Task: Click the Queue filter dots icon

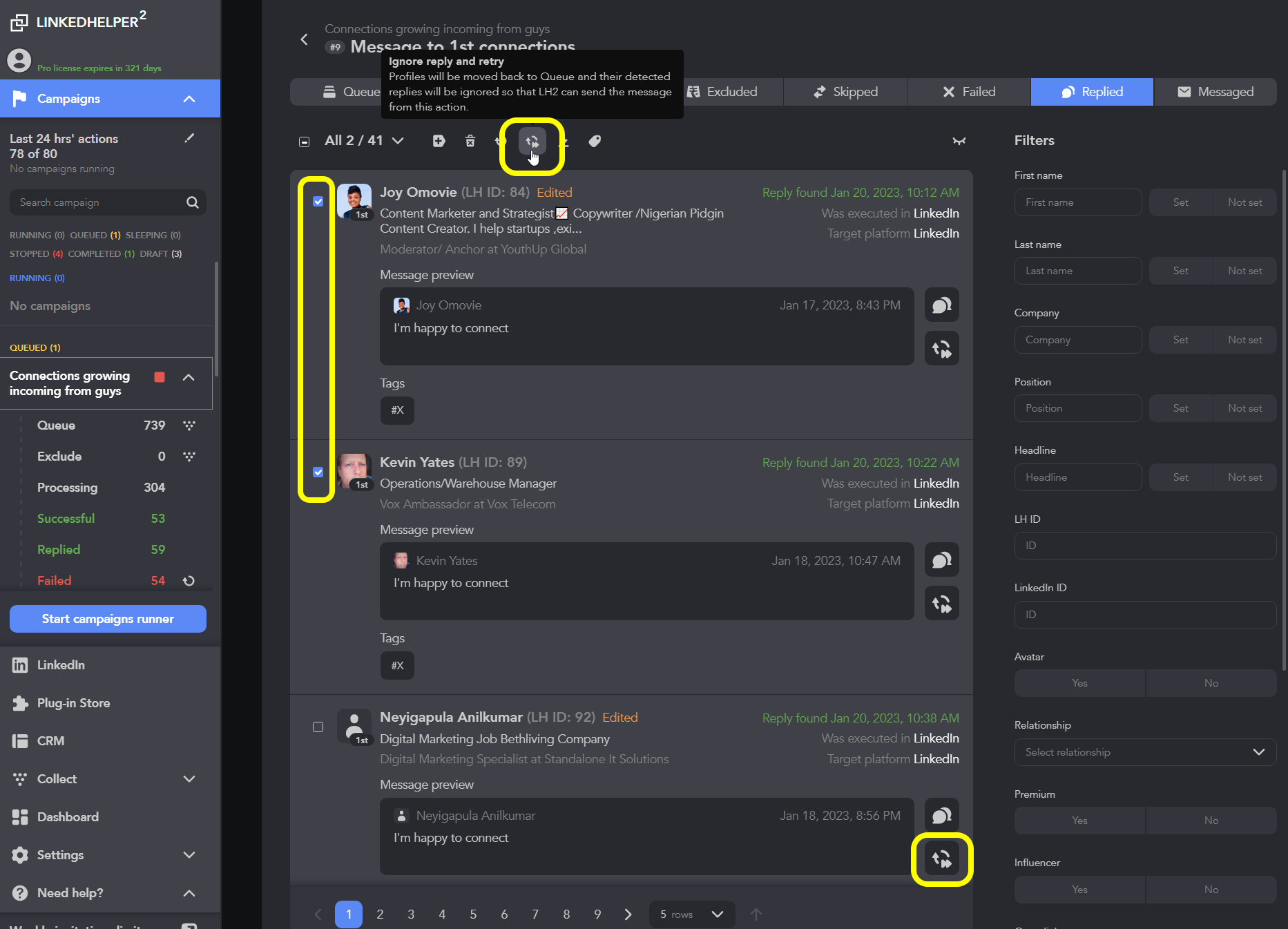Action: [189, 425]
